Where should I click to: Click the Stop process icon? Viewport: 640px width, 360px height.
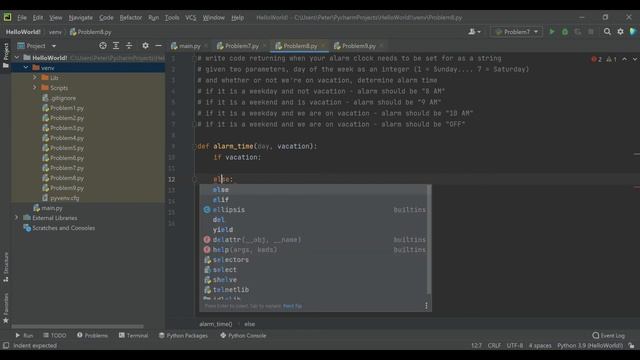tap(591, 32)
